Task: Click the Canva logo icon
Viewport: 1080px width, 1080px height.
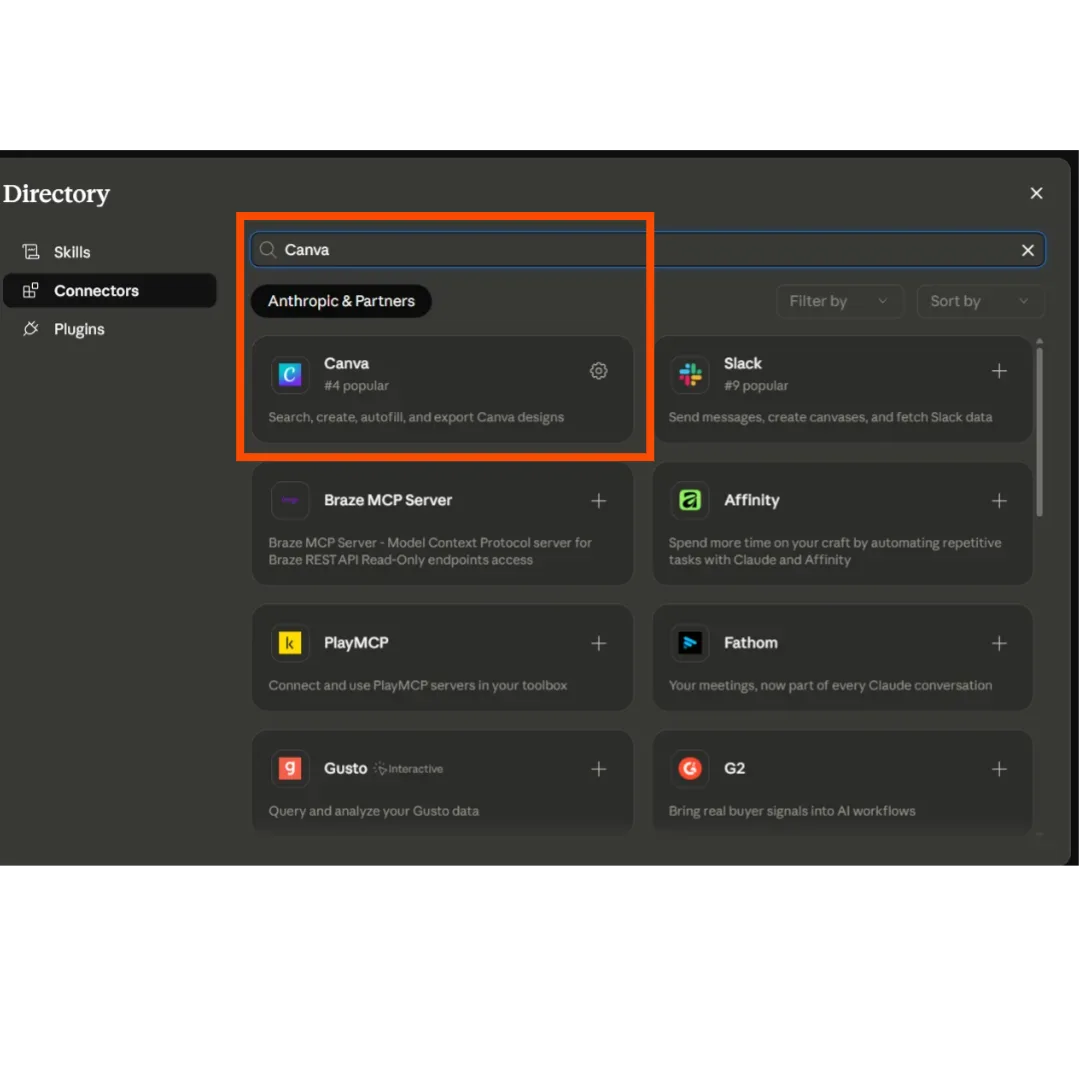Action: 289,374
